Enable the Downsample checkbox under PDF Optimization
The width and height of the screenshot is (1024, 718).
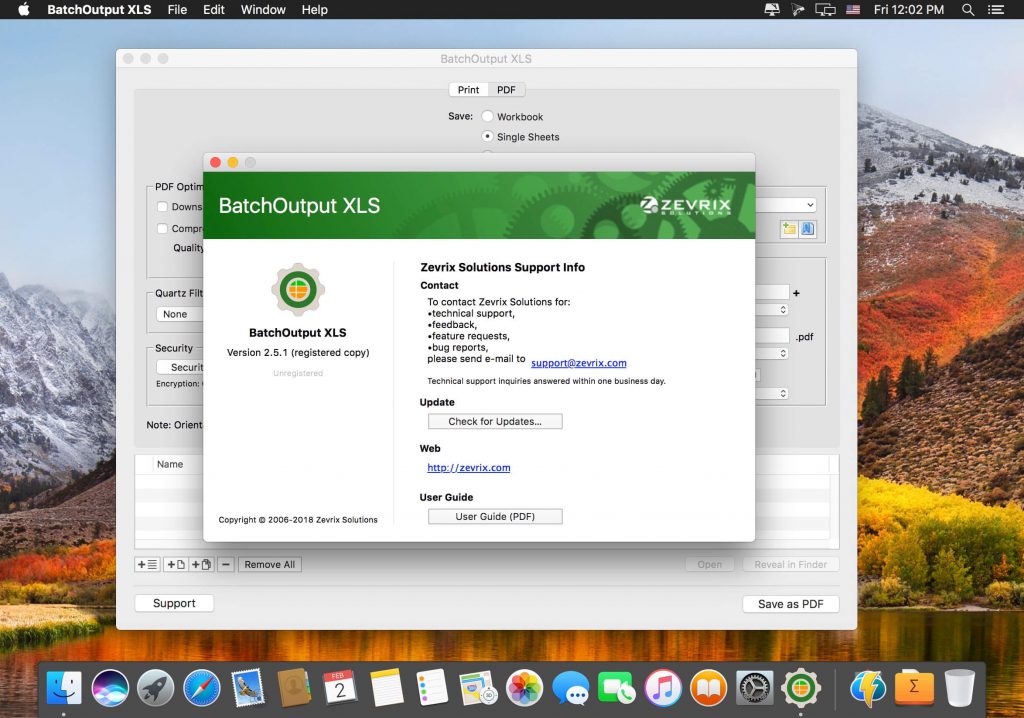pos(162,207)
